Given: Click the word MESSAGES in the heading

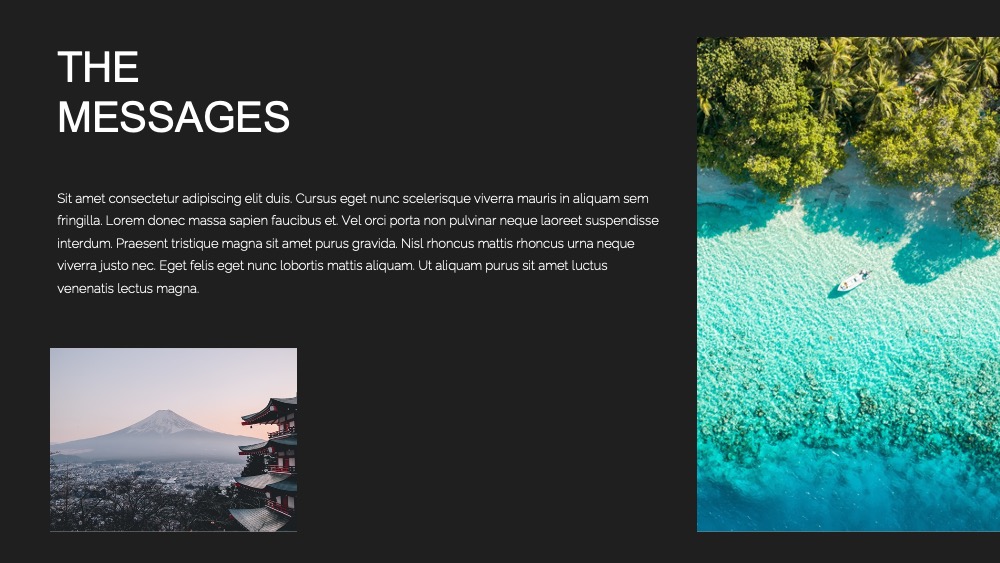Looking at the screenshot, I should pyautogui.click(x=173, y=117).
